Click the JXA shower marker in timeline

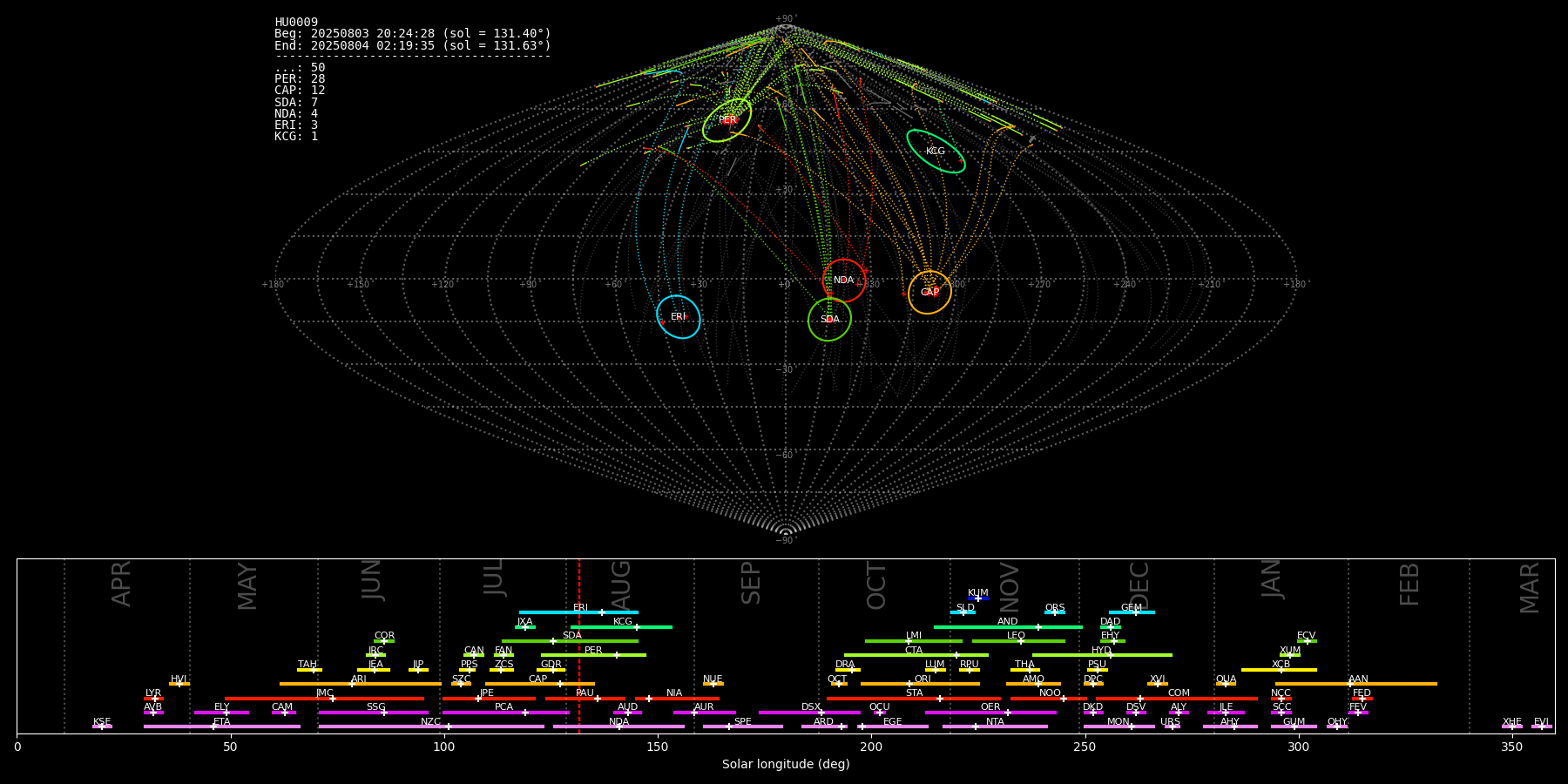click(525, 626)
